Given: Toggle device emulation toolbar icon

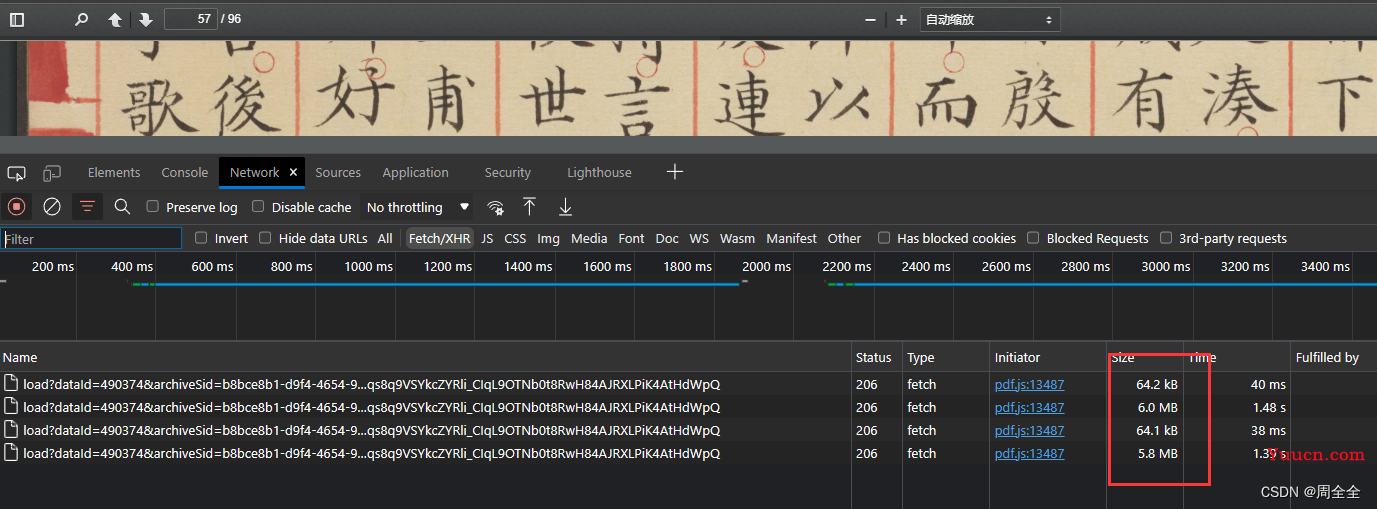Looking at the screenshot, I should click(52, 173).
